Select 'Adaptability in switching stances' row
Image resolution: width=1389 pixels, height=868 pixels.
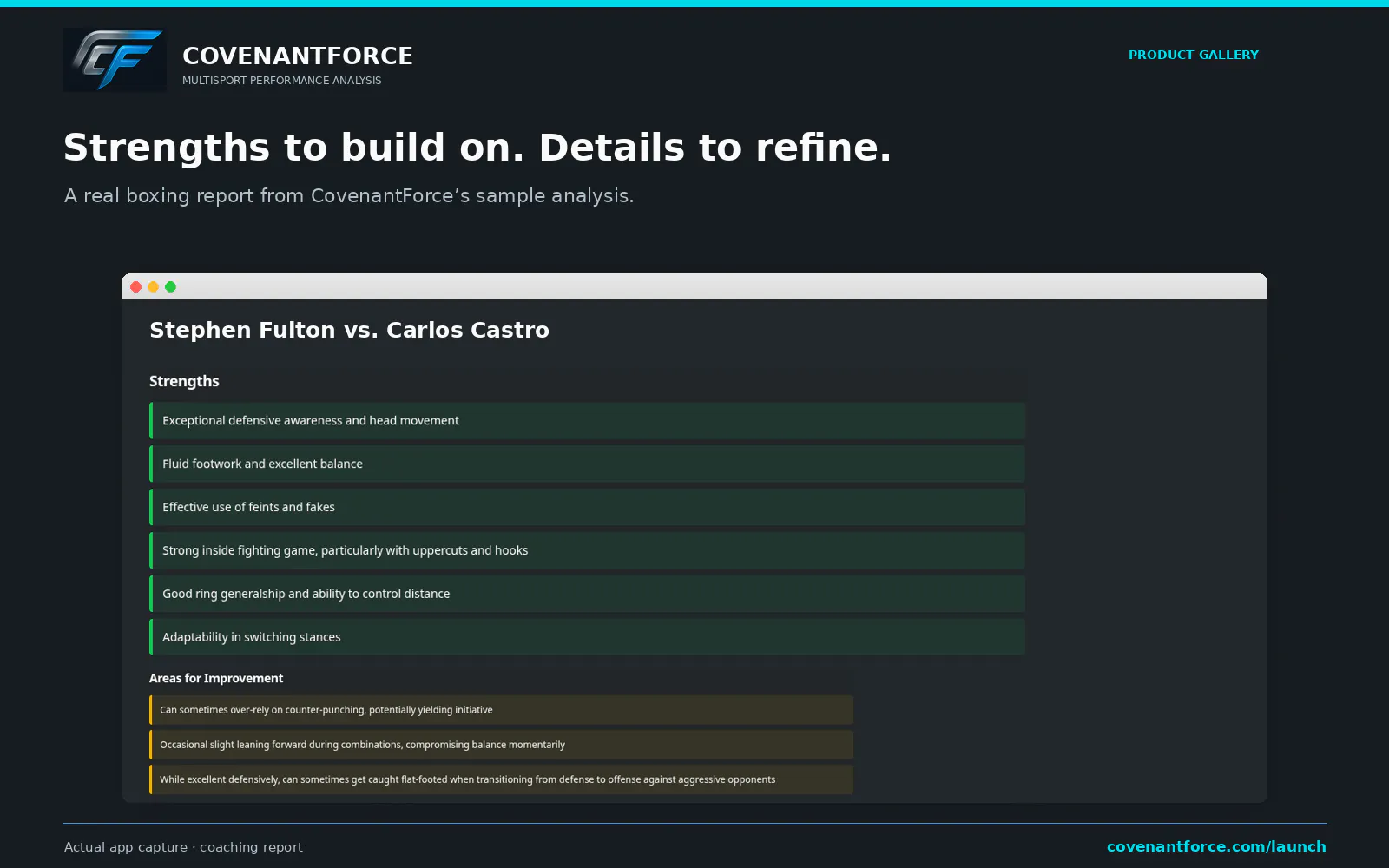pyautogui.click(x=587, y=637)
